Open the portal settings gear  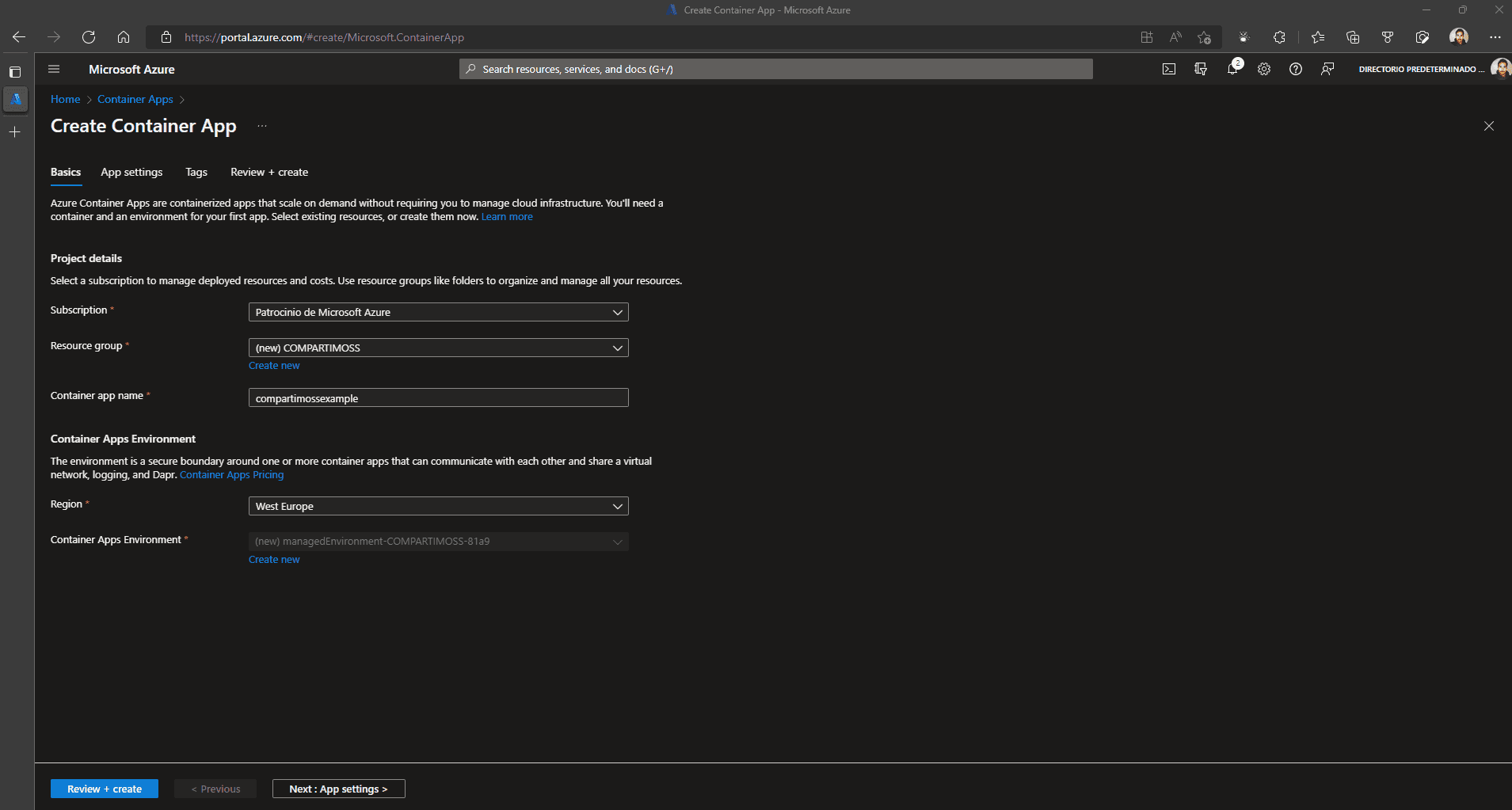pos(1264,69)
